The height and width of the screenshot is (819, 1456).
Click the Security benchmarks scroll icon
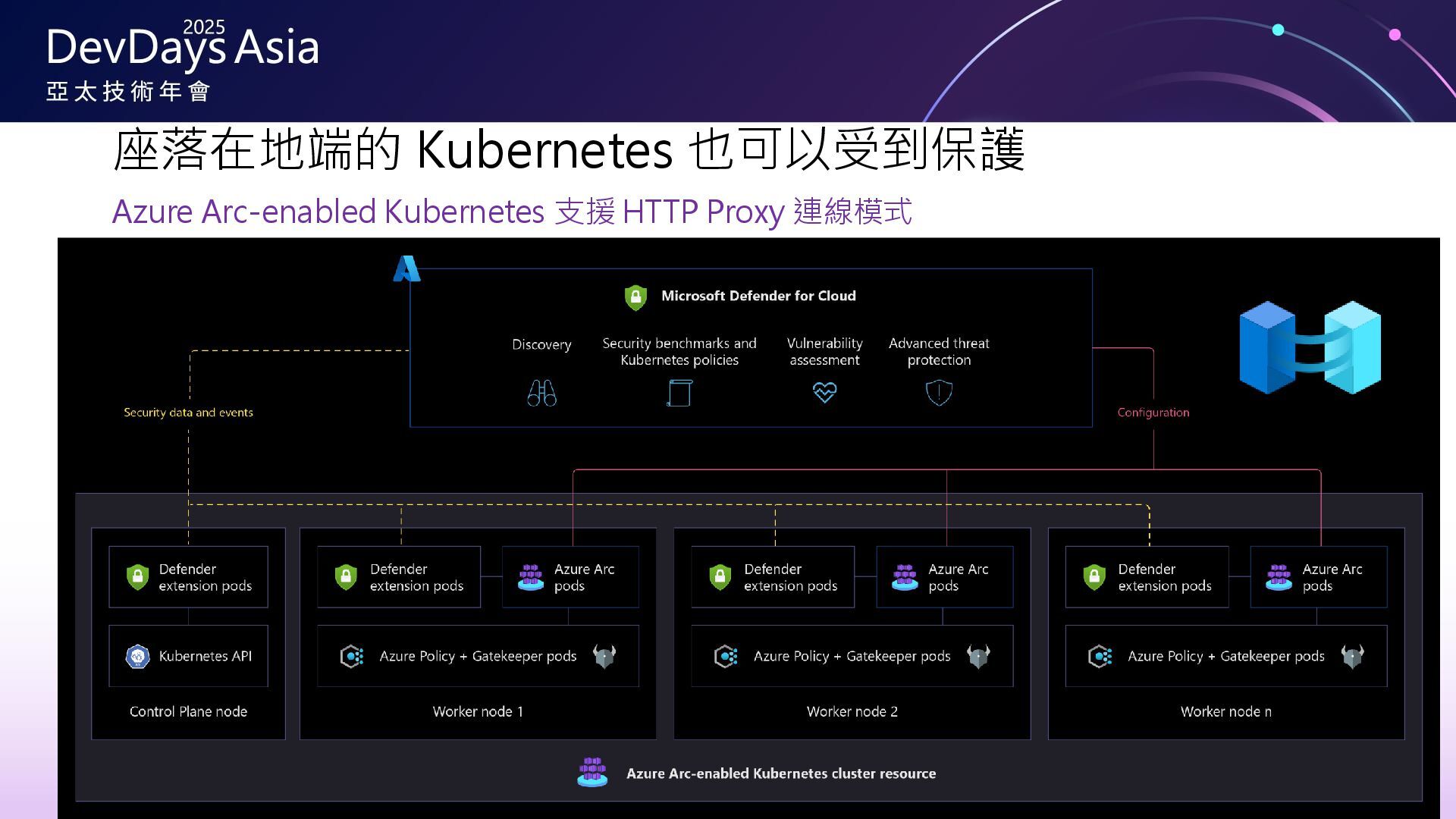(679, 393)
